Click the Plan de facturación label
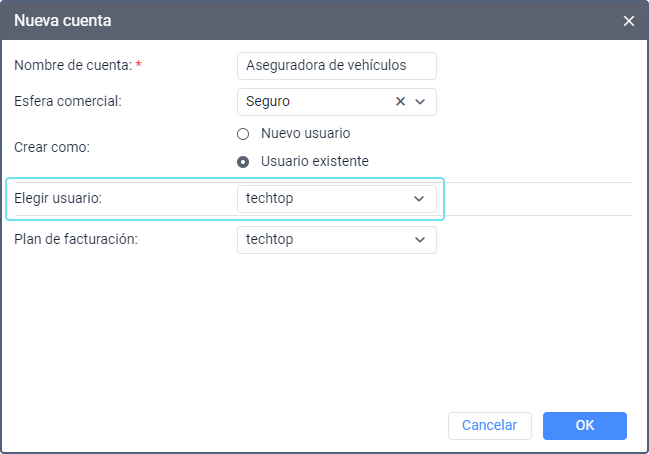 coord(75,240)
